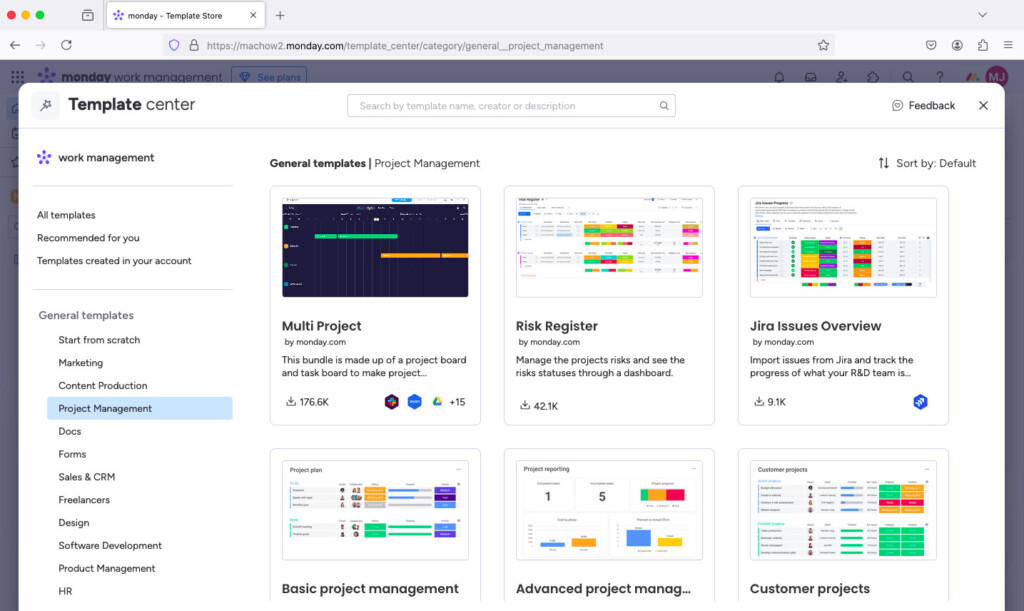
Task: Open the browser extensions puzzle icon
Action: (x=983, y=45)
